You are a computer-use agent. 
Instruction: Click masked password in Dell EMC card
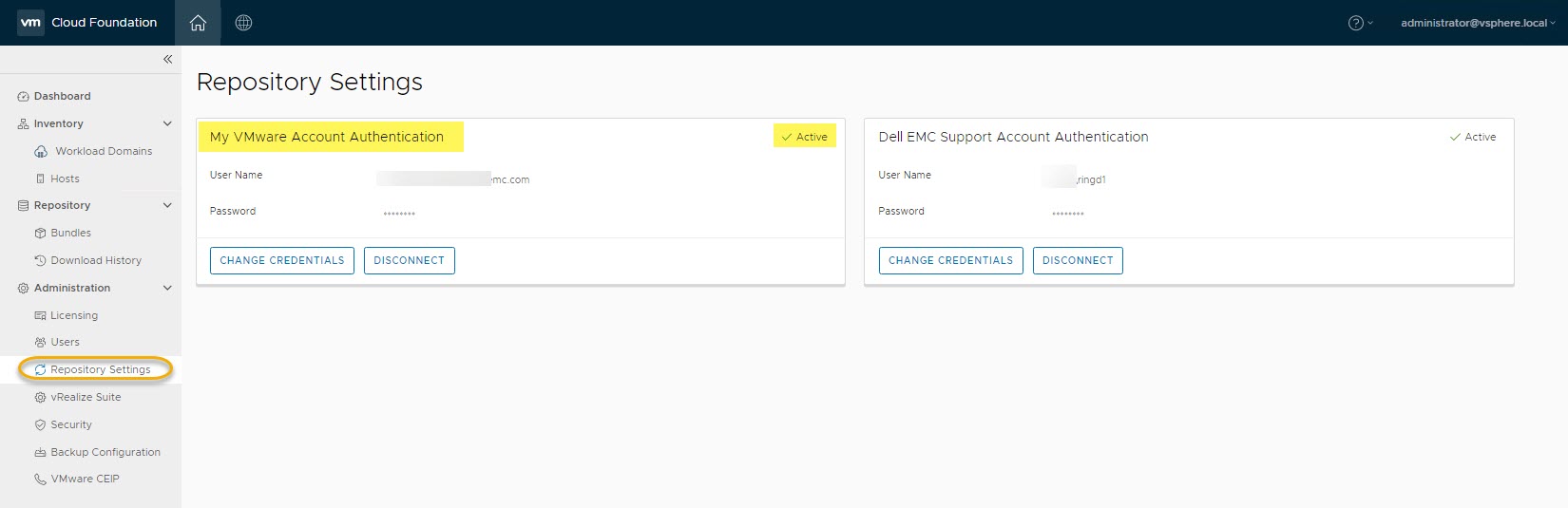point(1068,214)
